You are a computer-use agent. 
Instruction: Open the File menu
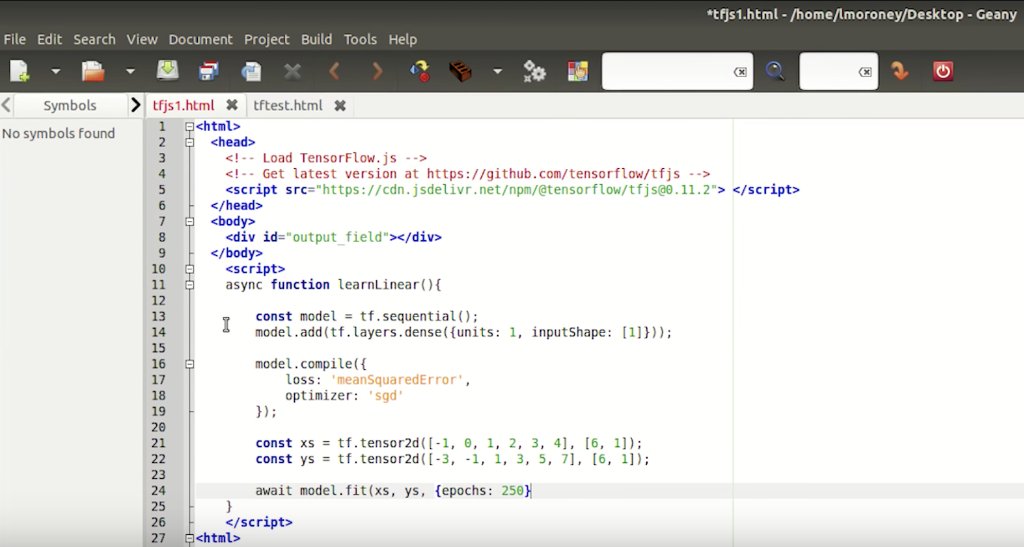click(14, 39)
